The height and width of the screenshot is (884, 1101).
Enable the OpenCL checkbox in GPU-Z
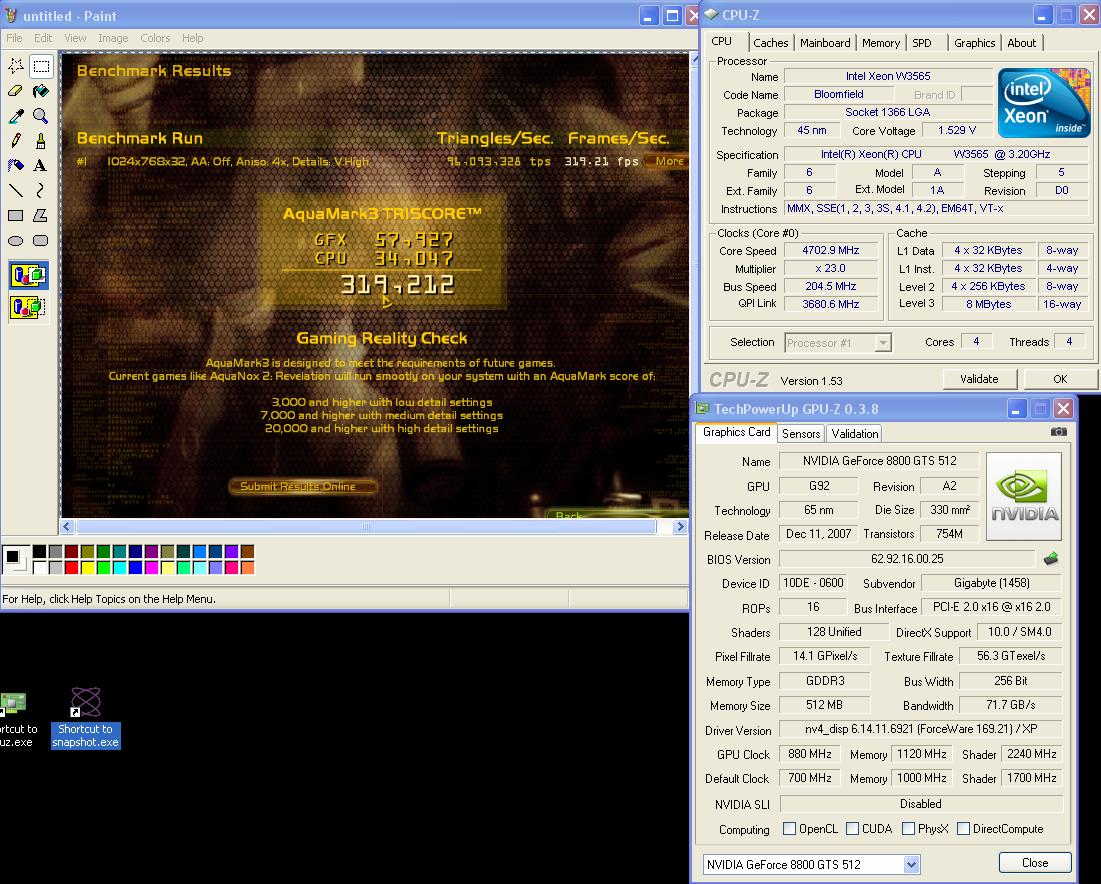[789, 829]
